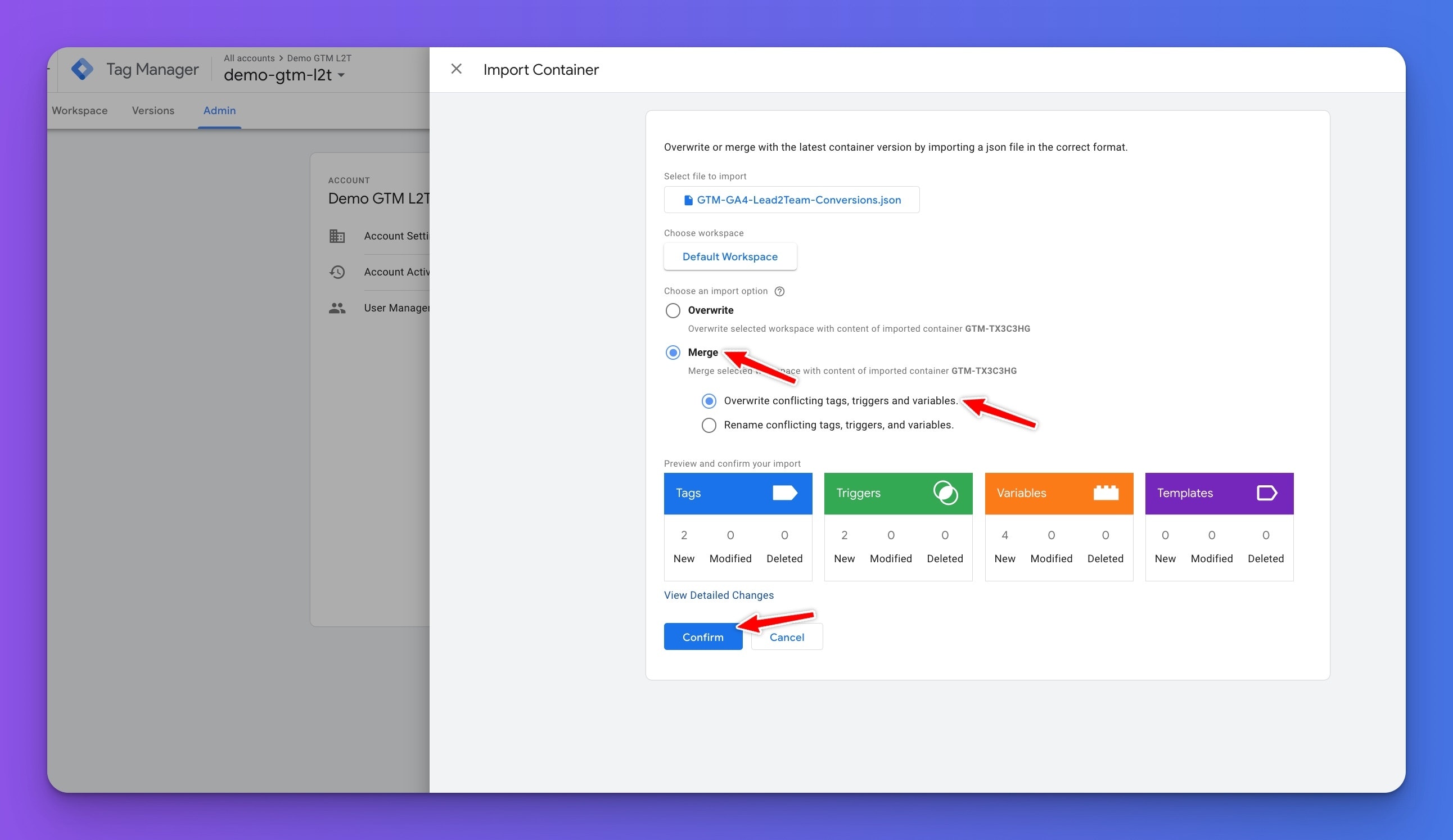This screenshot has width=1453, height=840.
Task: Click the Tags preview card header
Action: coord(737,494)
